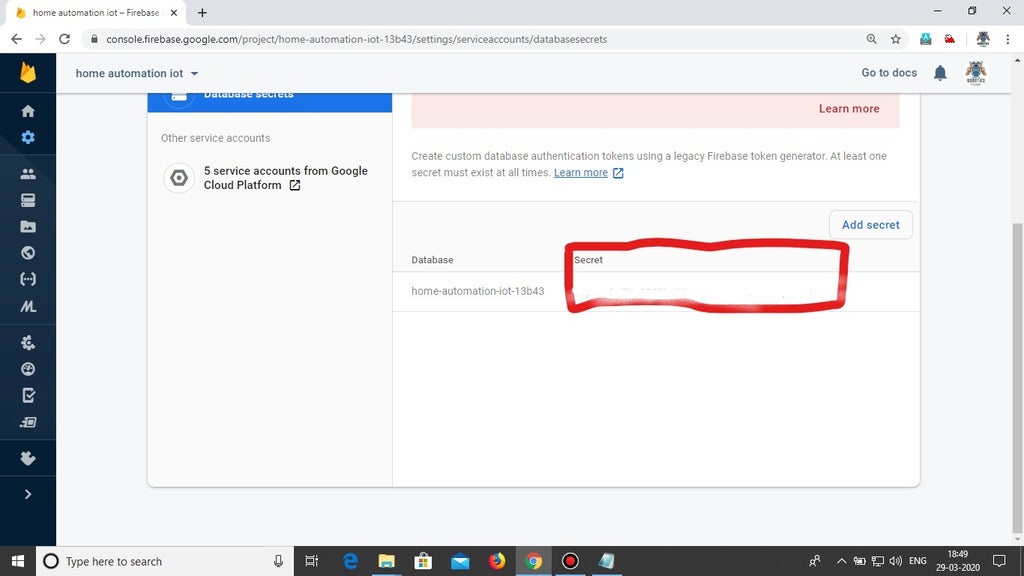This screenshot has width=1024, height=576.
Task: Open Performance gauge icon in sidebar
Action: click(27, 369)
